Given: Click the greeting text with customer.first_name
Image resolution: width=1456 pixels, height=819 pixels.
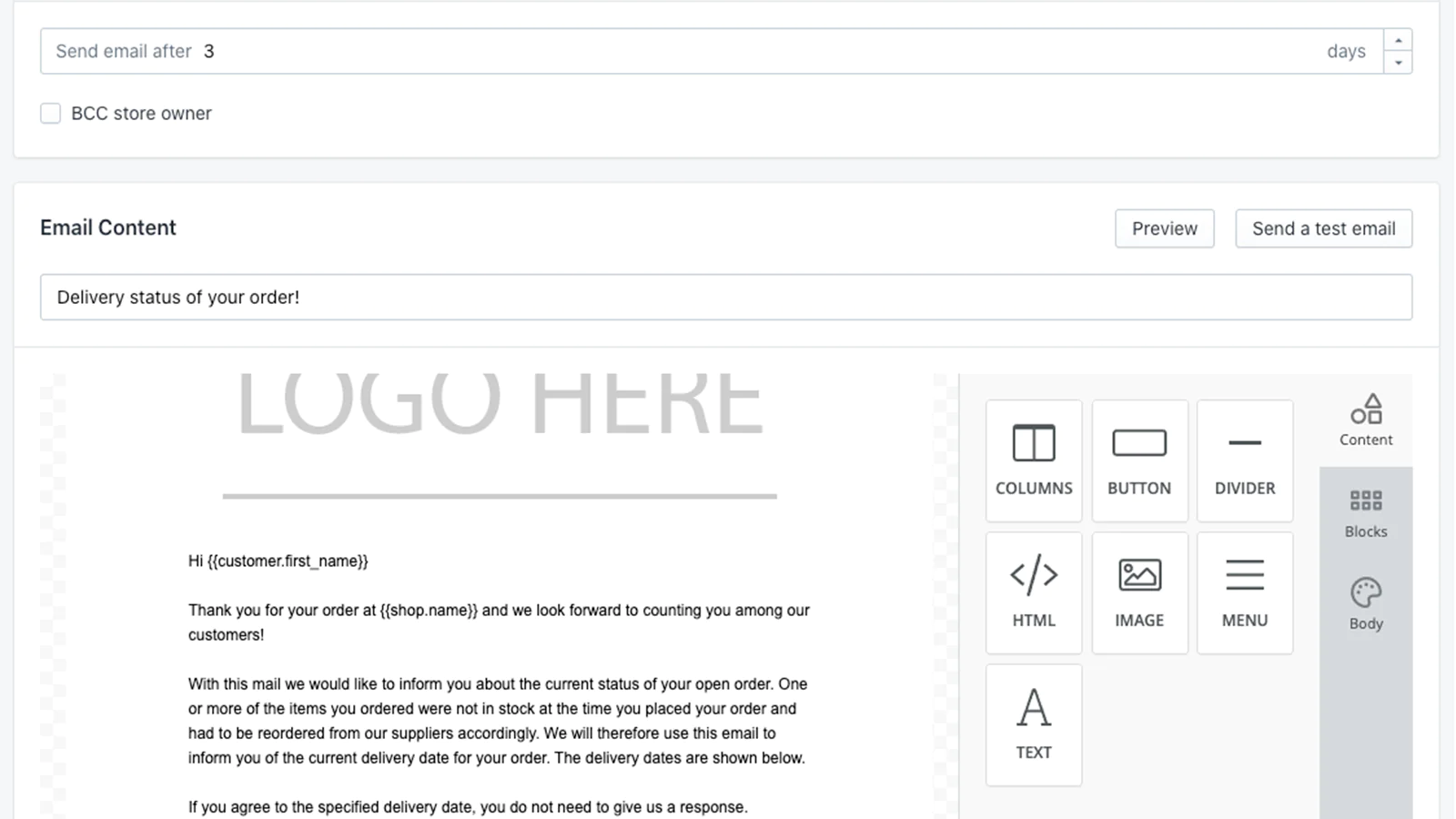Looking at the screenshot, I should (x=278, y=561).
